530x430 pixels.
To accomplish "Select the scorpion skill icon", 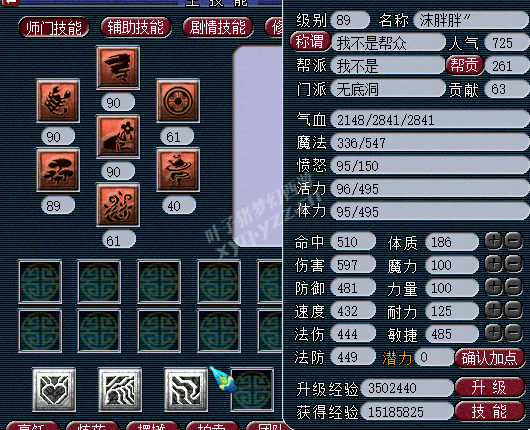I will click(58, 101).
